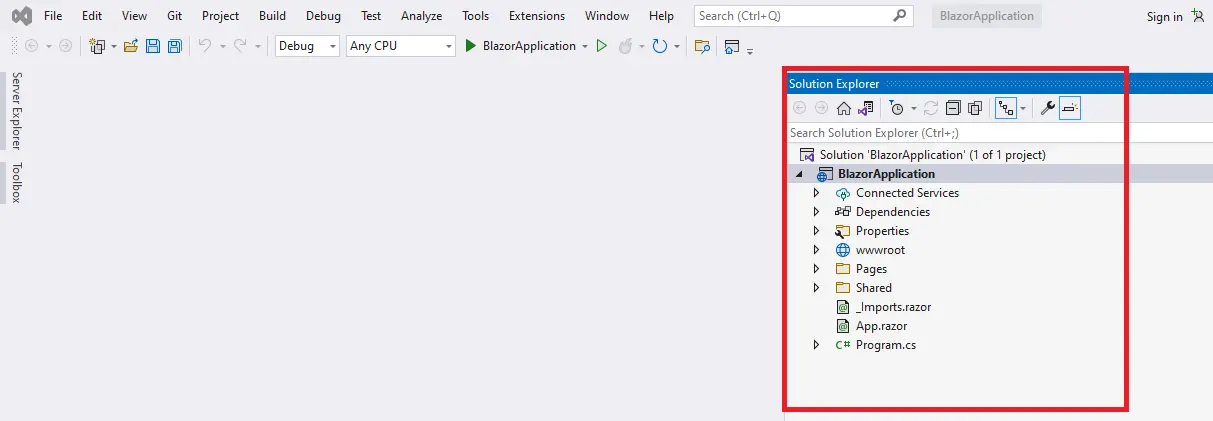Click the New Project toolbar icon

(97, 46)
